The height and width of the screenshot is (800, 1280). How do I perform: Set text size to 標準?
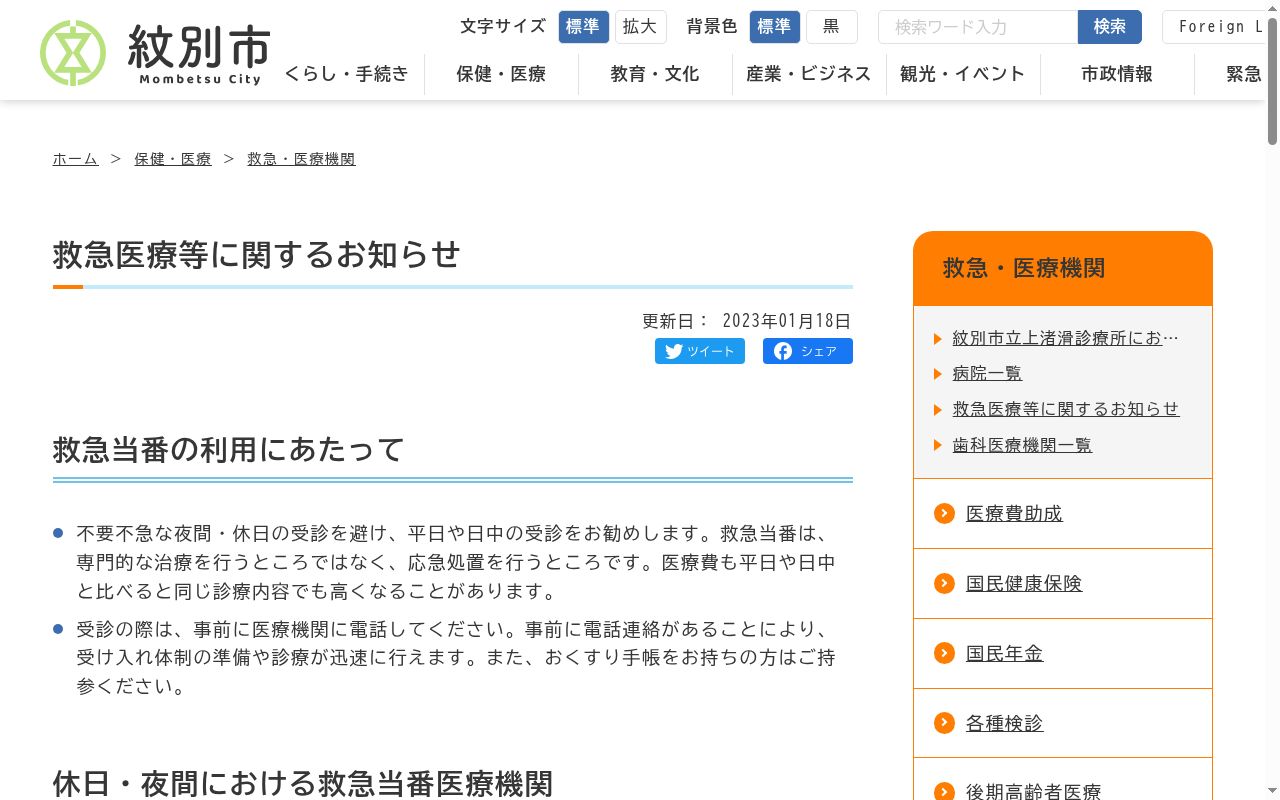click(583, 27)
